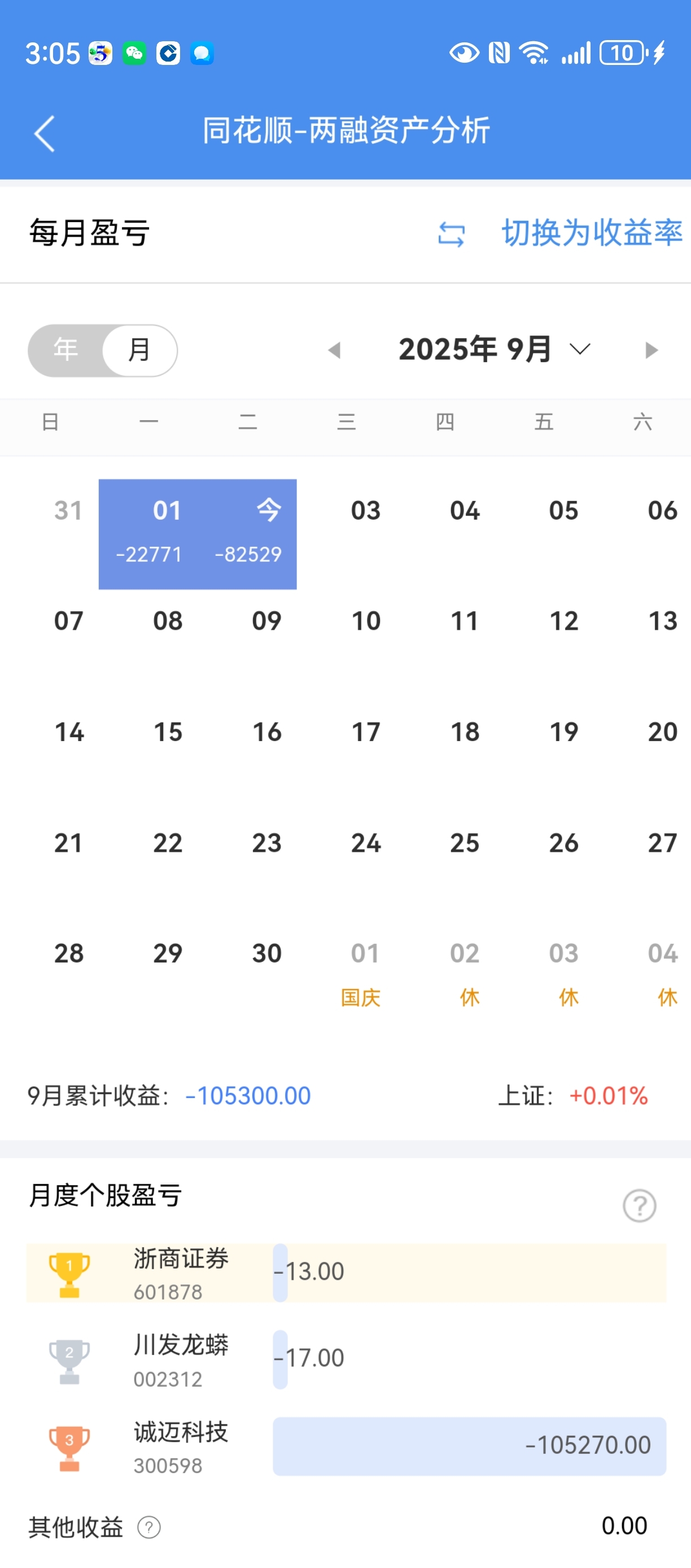
Task: Select calendar day 01 with -22771
Action: [x=148, y=534]
